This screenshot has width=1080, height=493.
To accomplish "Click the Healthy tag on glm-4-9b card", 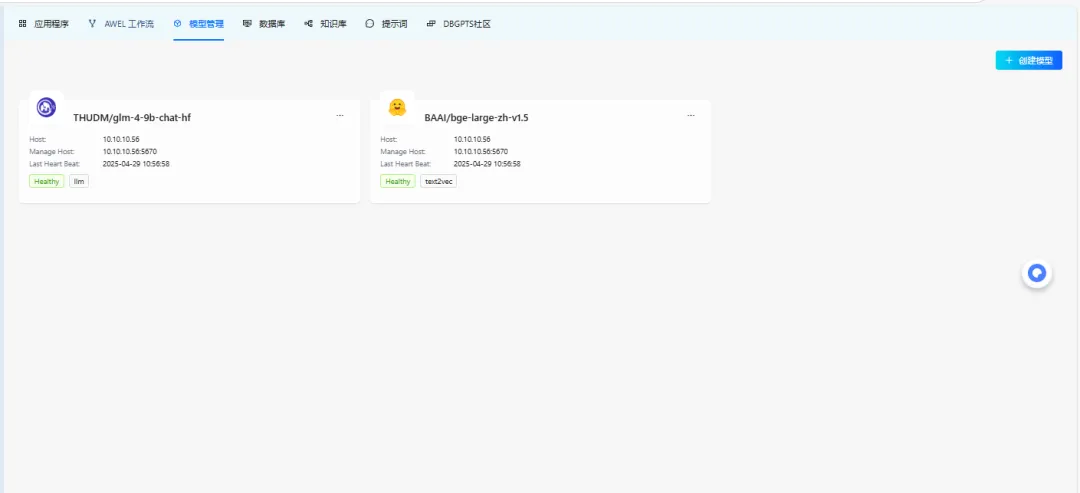I will (47, 182).
